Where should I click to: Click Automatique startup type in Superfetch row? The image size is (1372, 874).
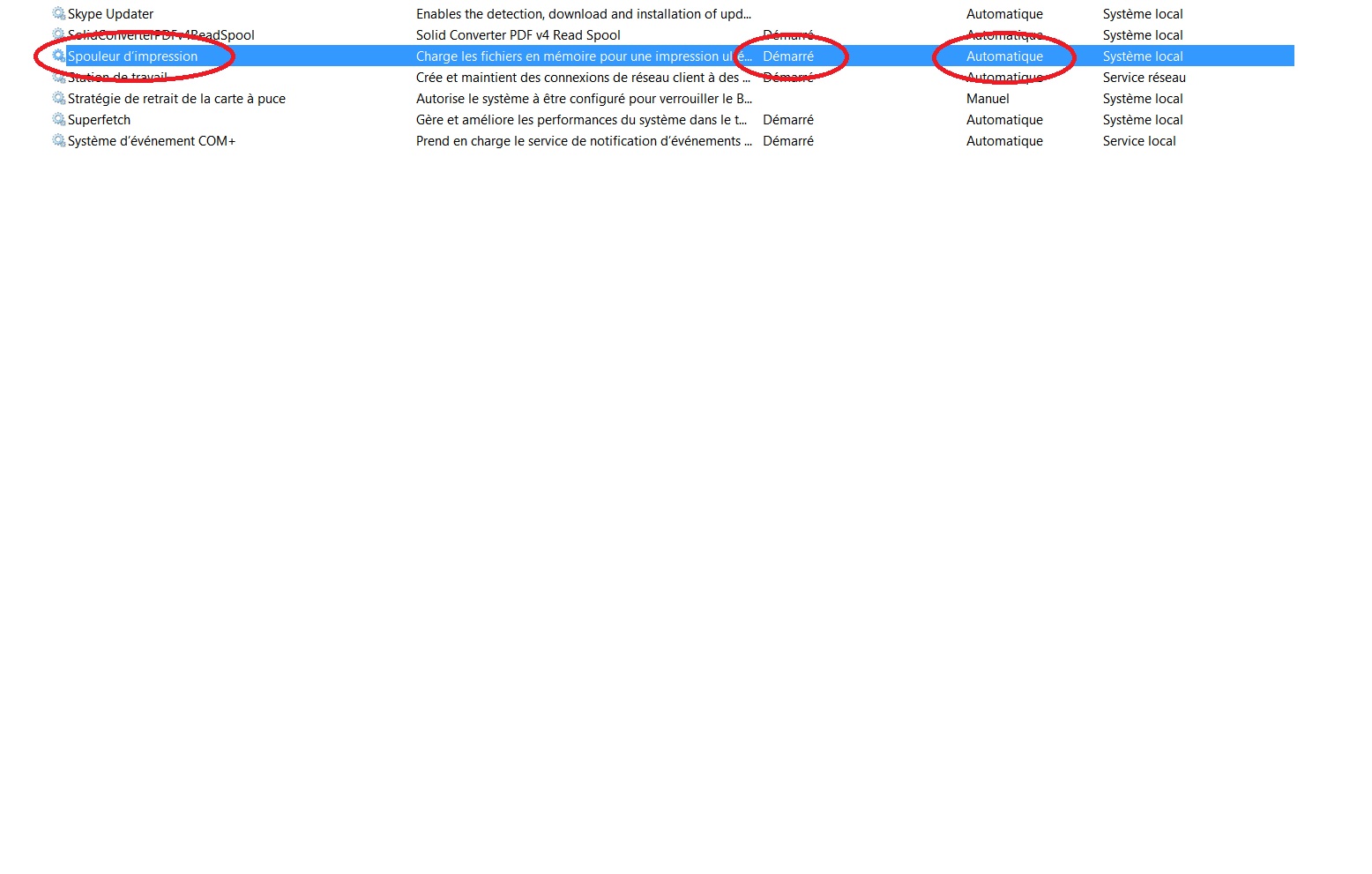coord(1004,120)
